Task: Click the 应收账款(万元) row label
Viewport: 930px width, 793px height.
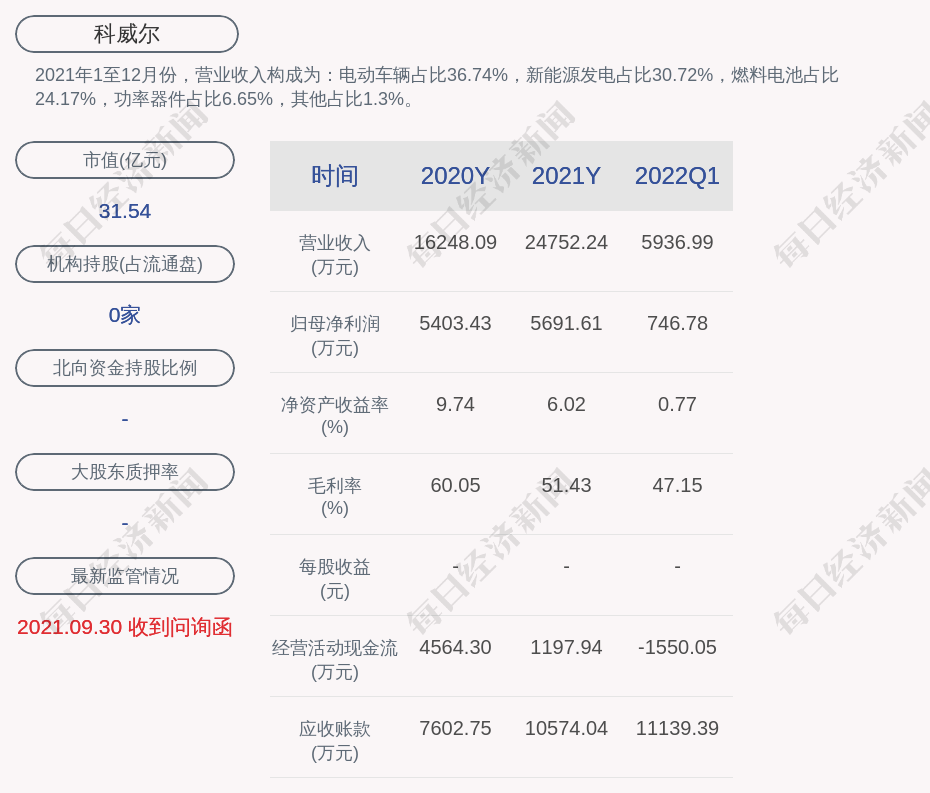Action: point(335,741)
